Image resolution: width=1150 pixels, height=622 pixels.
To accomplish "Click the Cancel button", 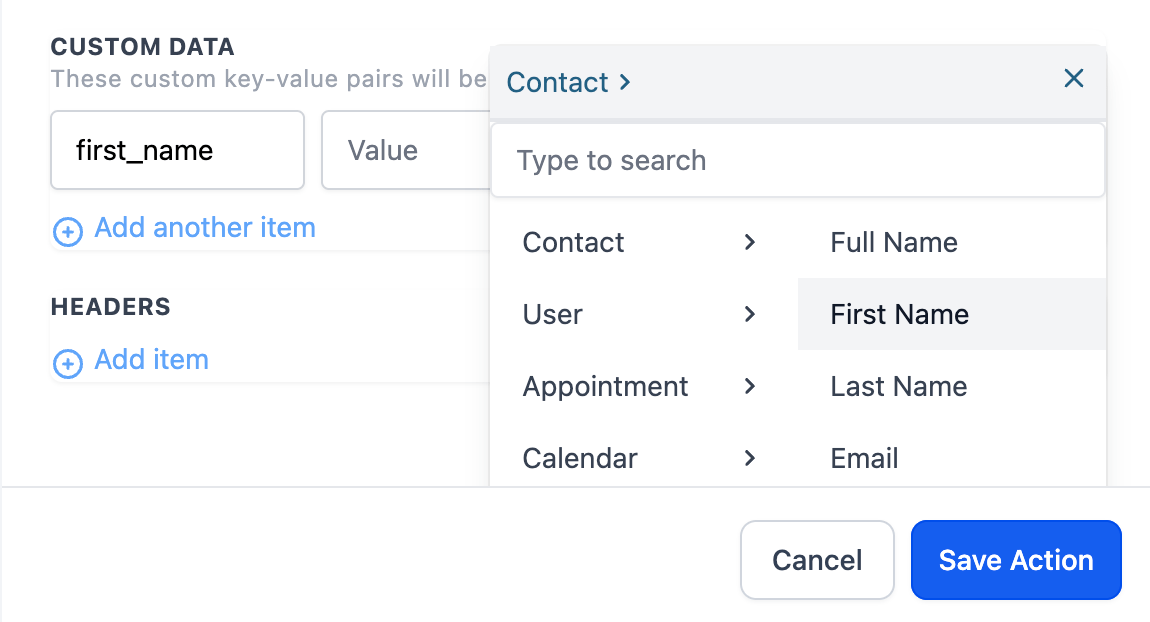I will click(817, 560).
